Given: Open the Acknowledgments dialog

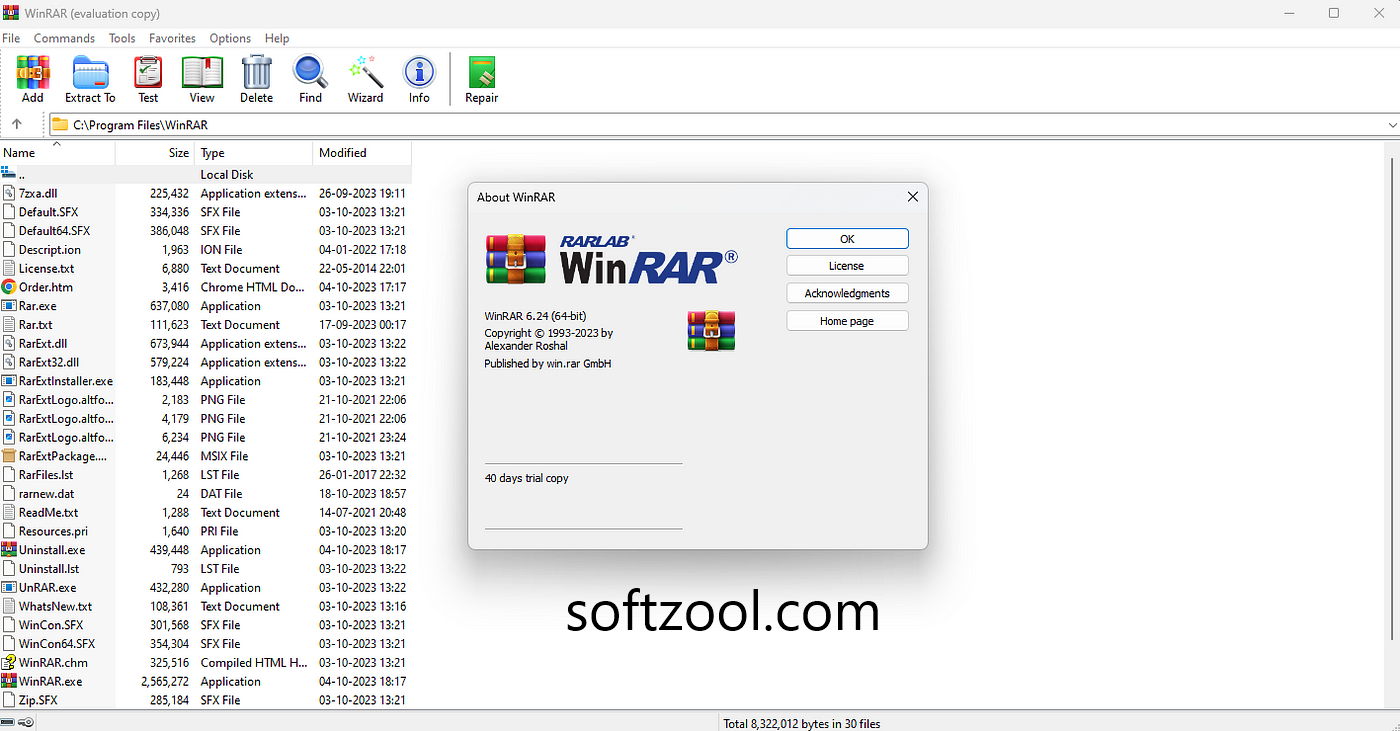Looking at the screenshot, I should [847, 292].
